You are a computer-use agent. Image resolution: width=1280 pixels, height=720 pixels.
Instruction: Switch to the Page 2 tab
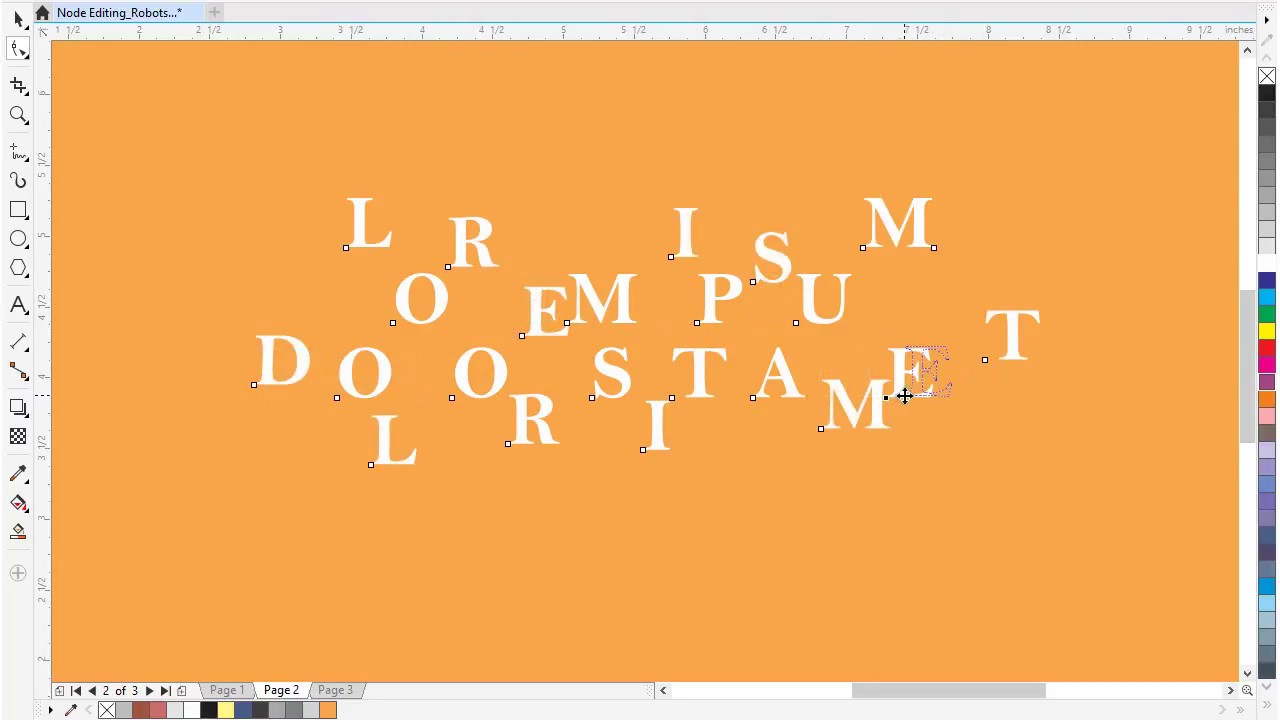pos(281,690)
